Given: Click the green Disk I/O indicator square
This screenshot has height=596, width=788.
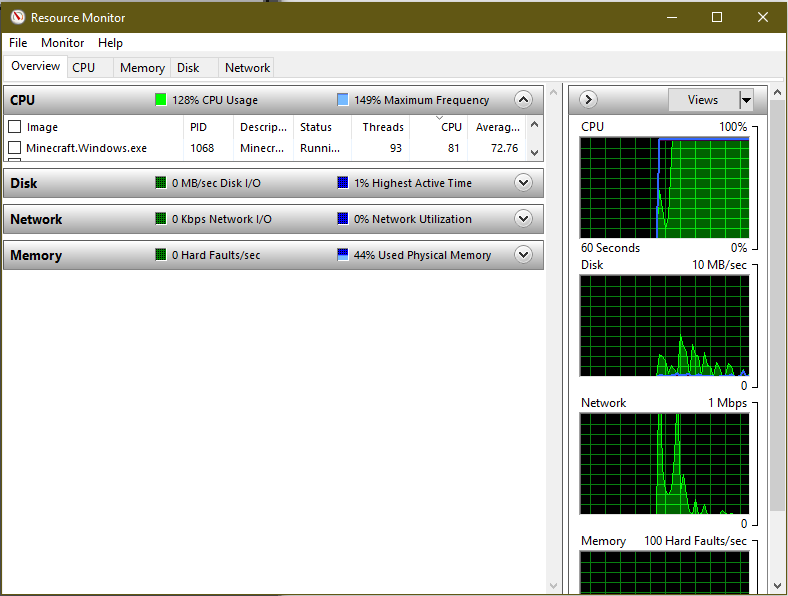Looking at the screenshot, I should 160,183.
